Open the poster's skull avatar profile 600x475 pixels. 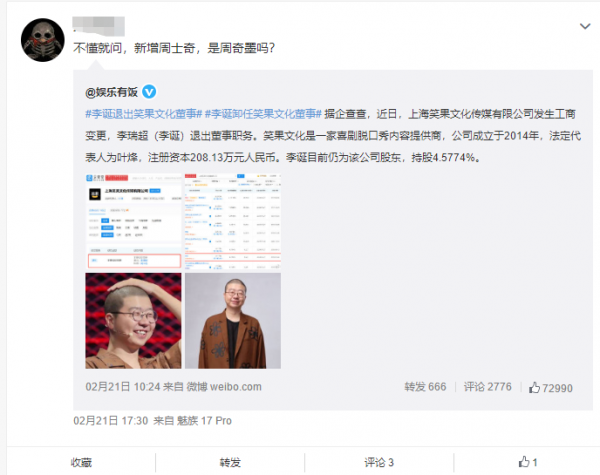(42, 40)
